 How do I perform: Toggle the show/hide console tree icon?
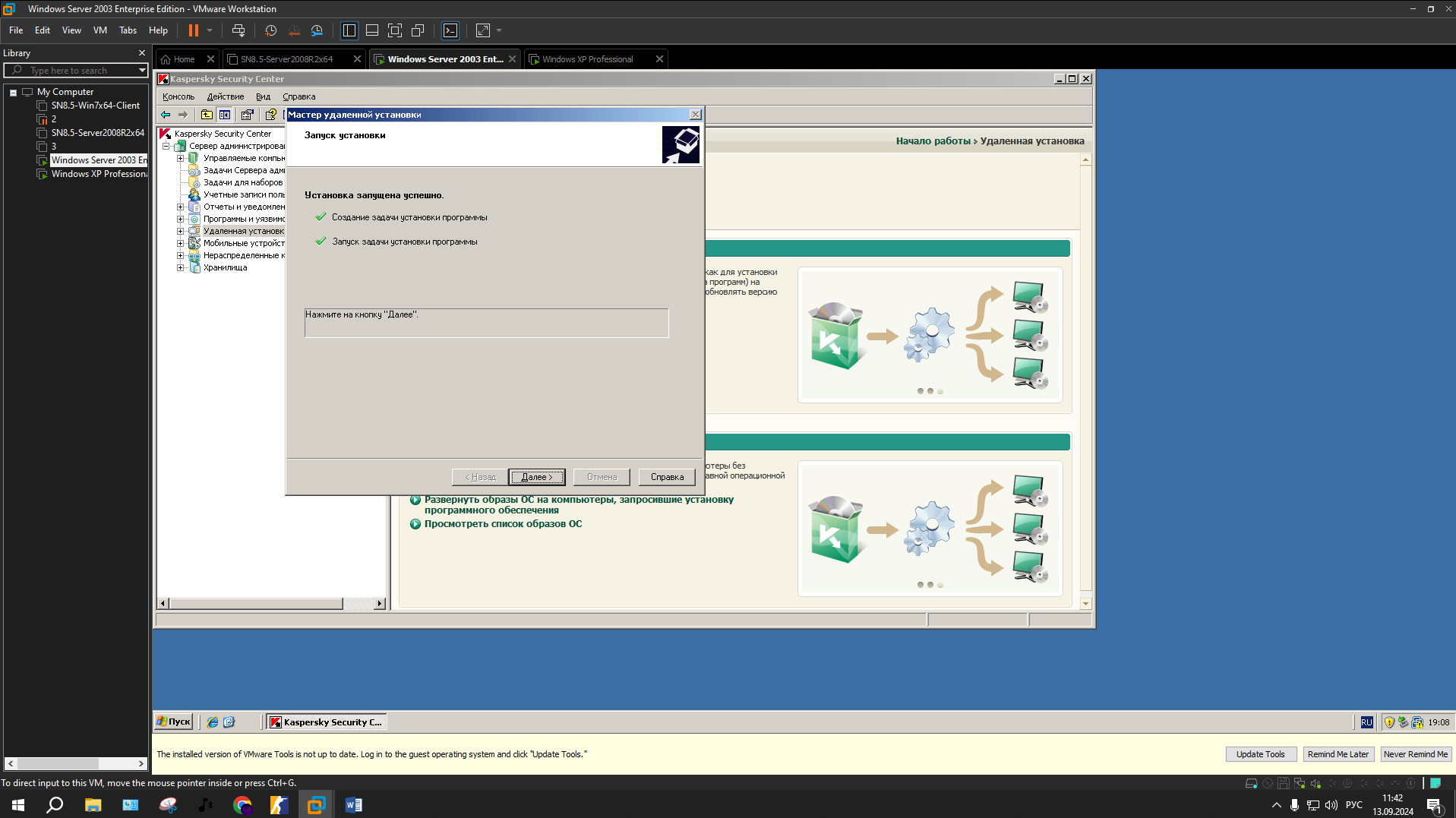tap(225, 115)
